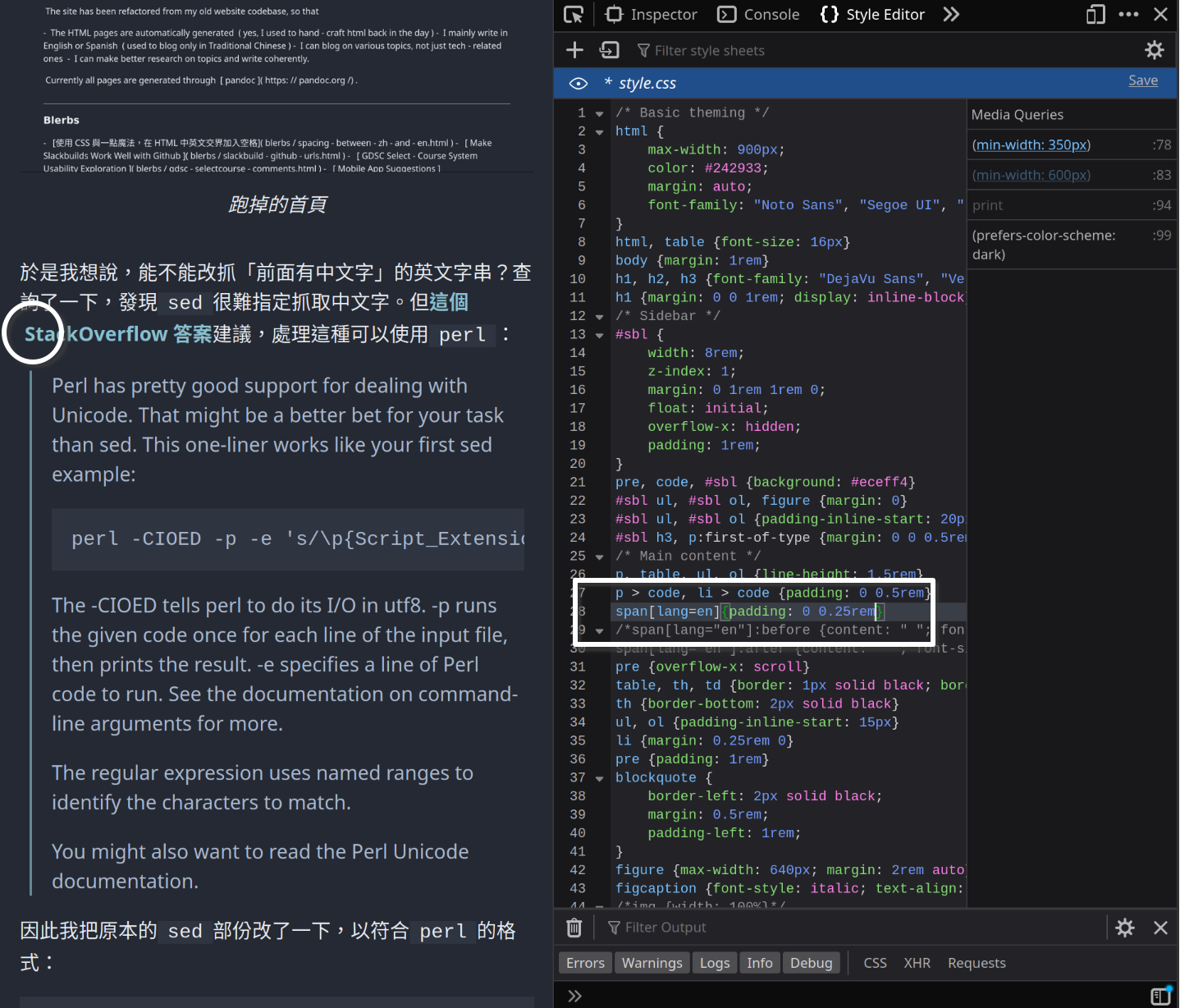Toggle visibility of style.css with eye icon
This screenshot has width=1180, height=1008.
578,83
